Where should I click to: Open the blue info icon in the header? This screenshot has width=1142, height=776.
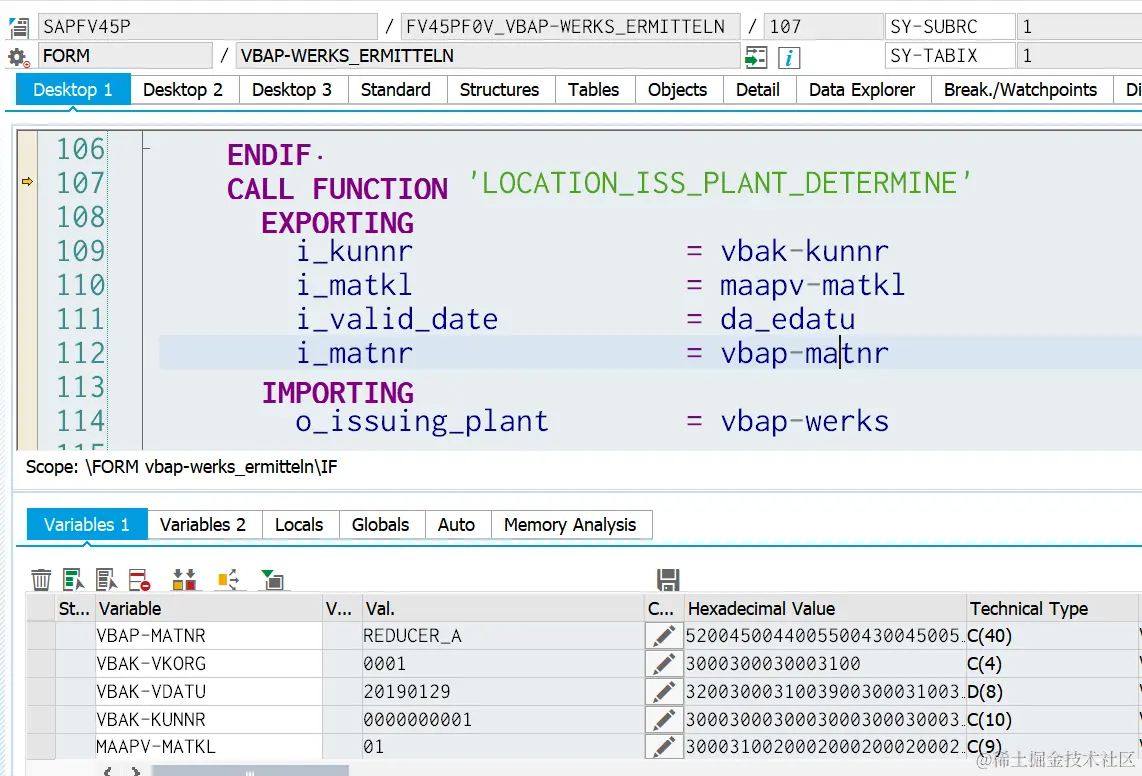pos(789,57)
